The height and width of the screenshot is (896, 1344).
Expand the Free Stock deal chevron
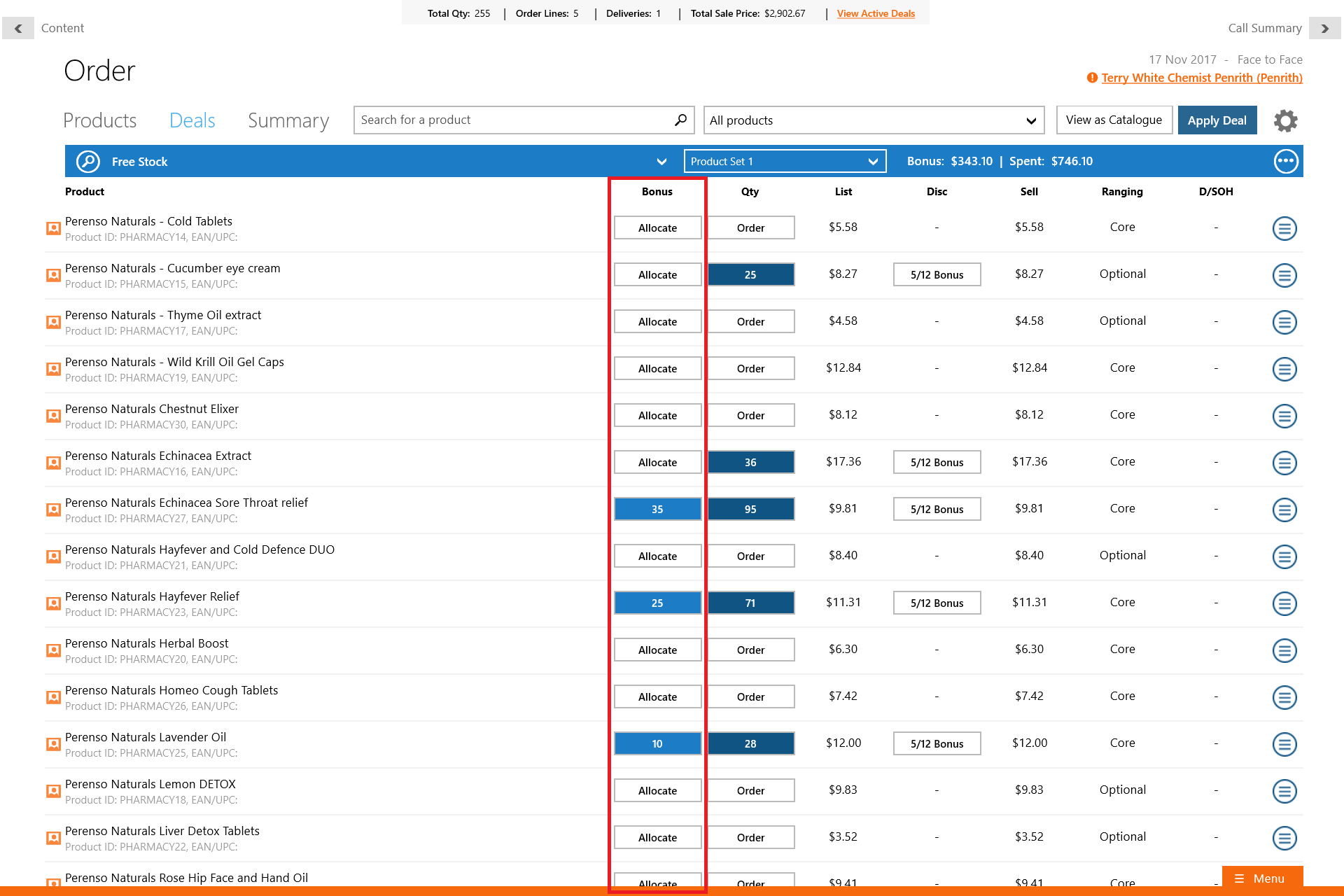pos(661,162)
